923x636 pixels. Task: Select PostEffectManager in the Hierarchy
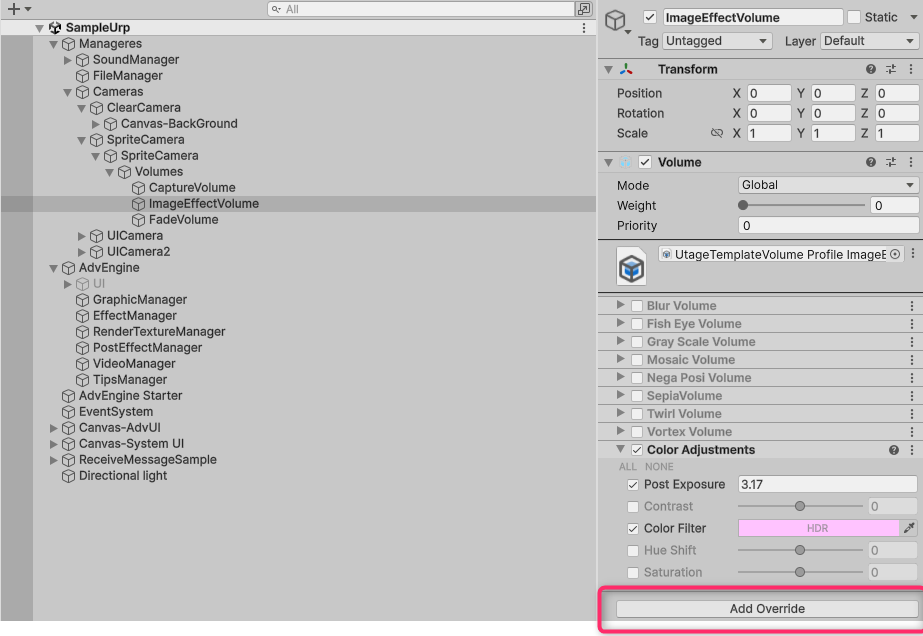[x=147, y=348]
